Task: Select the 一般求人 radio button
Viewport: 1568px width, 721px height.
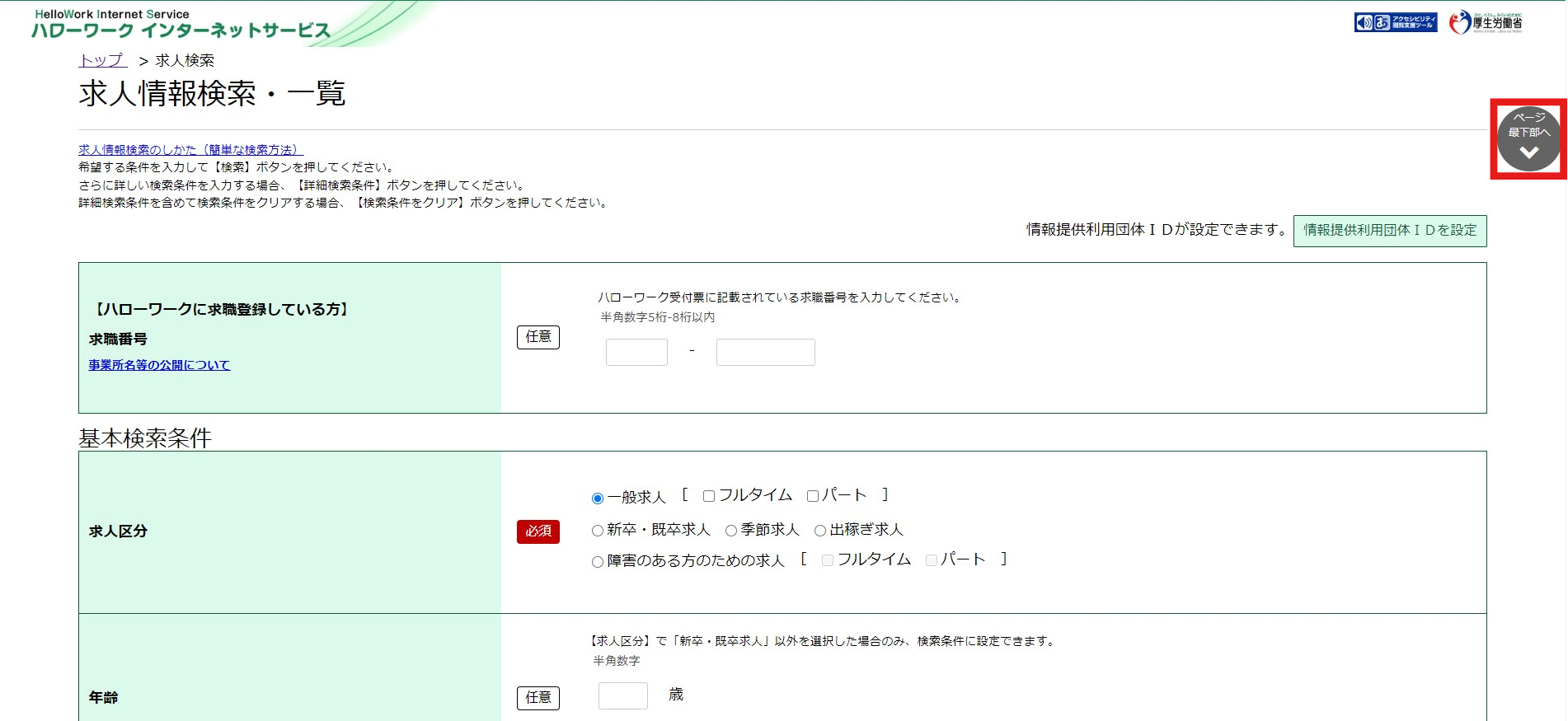Action: pyautogui.click(x=598, y=499)
